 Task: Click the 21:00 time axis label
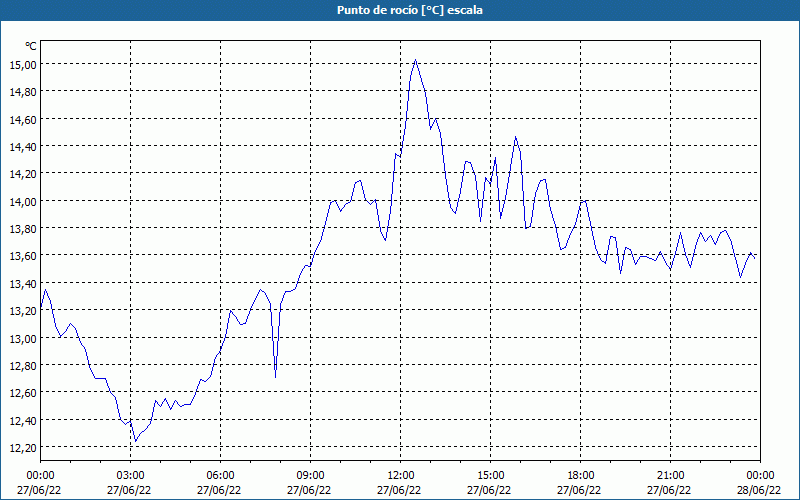pos(670,476)
